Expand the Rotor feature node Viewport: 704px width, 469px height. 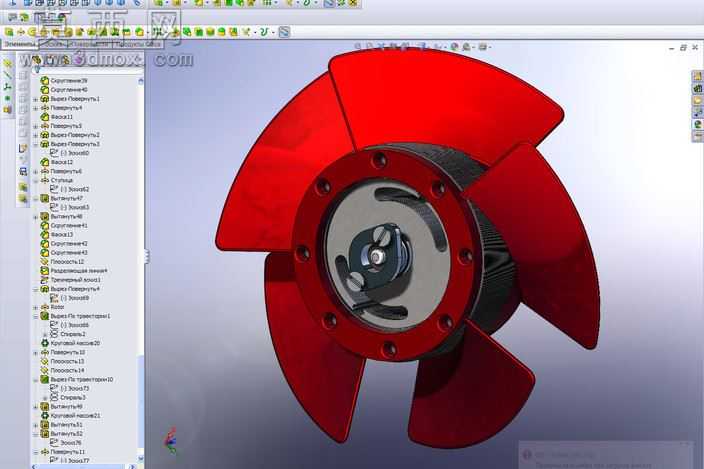point(36,307)
